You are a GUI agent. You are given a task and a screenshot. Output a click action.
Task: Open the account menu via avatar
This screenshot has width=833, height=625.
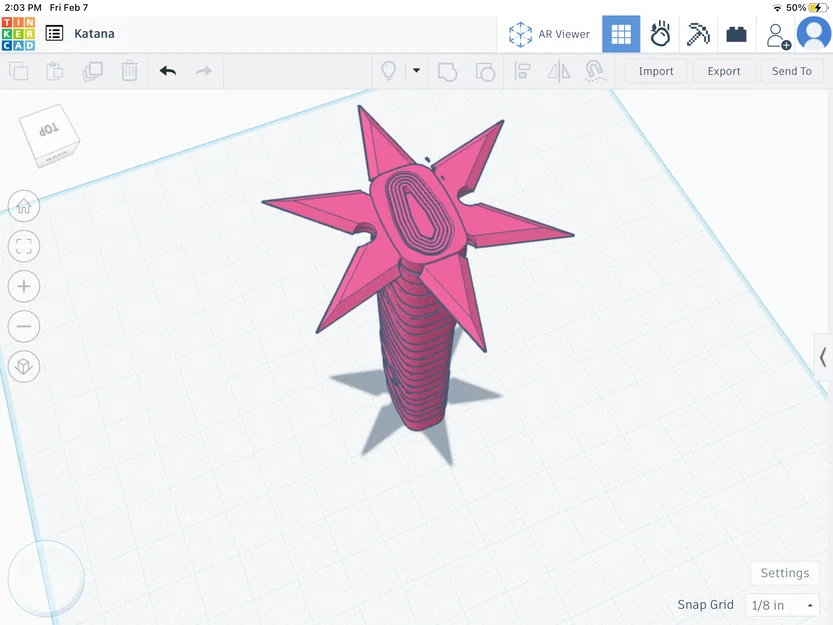click(813, 33)
